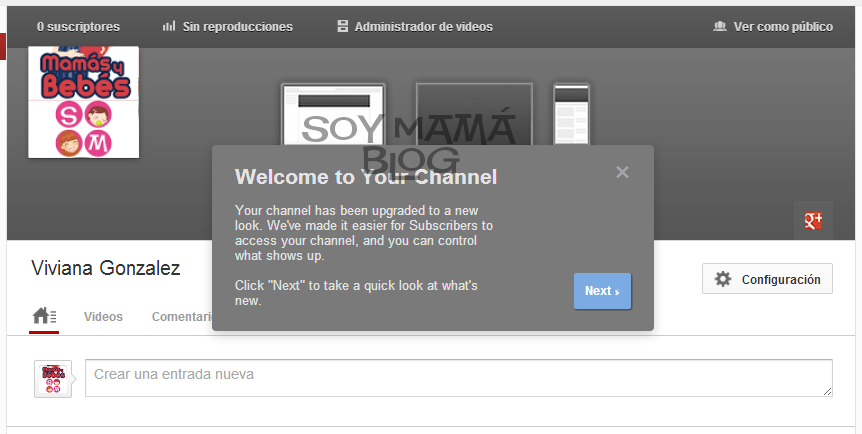Click the 0 suscriptores count
The image size is (862, 434).
click(x=78, y=26)
